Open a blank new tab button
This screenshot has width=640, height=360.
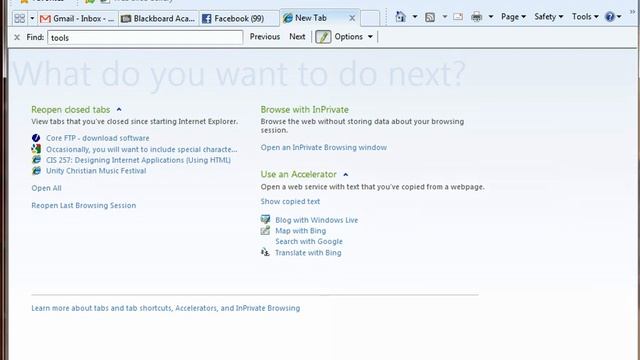[x=370, y=18]
